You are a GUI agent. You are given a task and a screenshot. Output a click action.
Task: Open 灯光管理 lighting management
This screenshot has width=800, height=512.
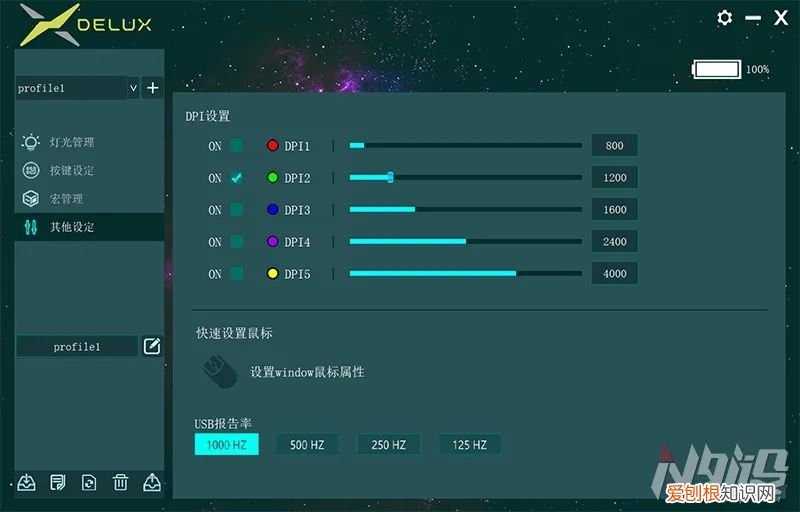tap(72, 142)
